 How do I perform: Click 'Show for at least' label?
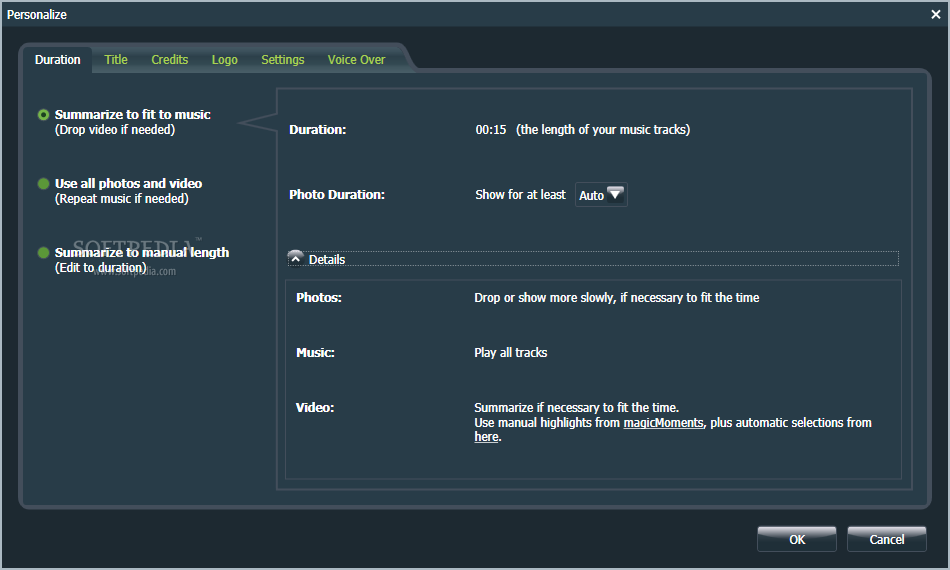coord(520,194)
